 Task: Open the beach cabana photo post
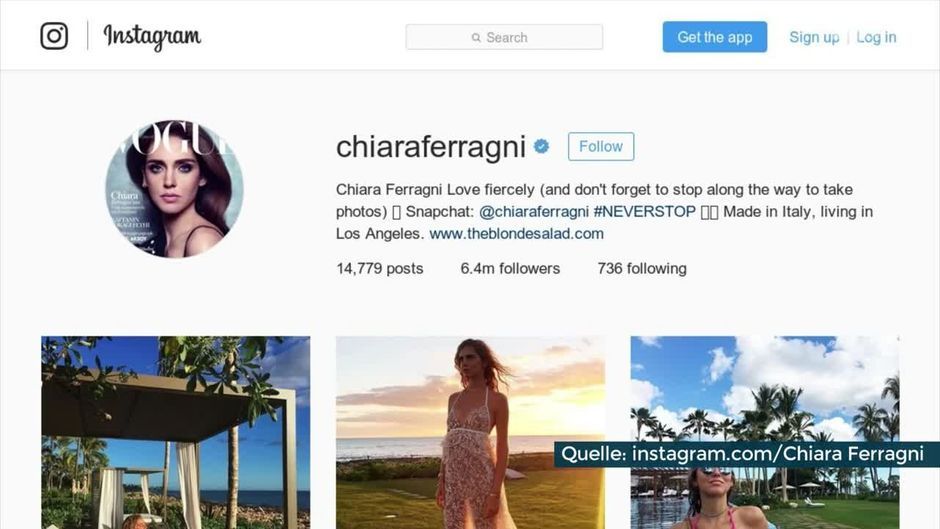point(176,432)
